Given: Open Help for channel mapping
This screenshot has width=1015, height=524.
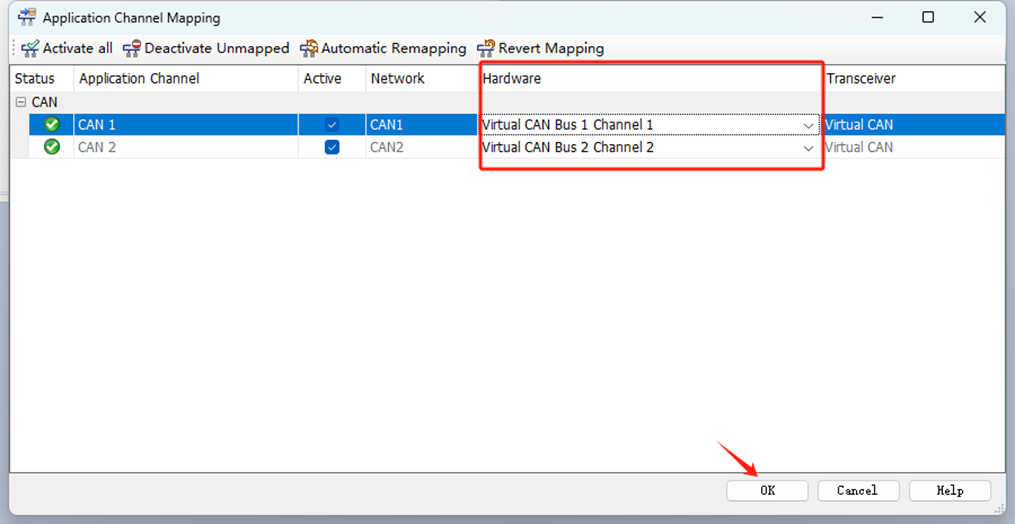Looking at the screenshot, I should [949, 490].
